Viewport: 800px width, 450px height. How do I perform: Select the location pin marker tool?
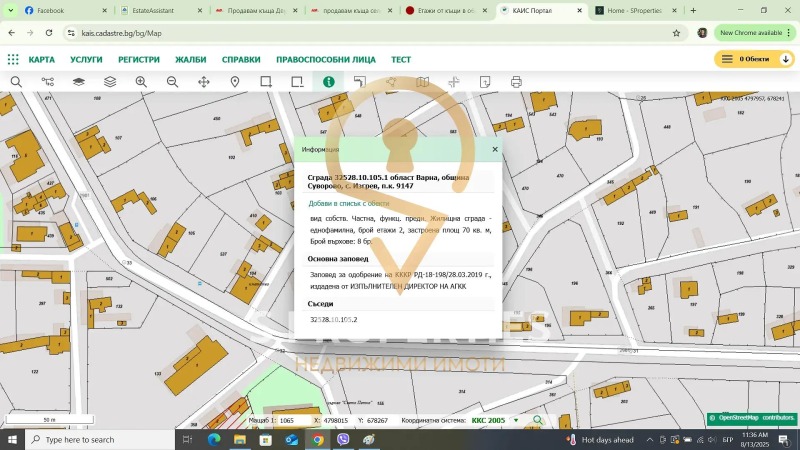(x=235, y=82)
